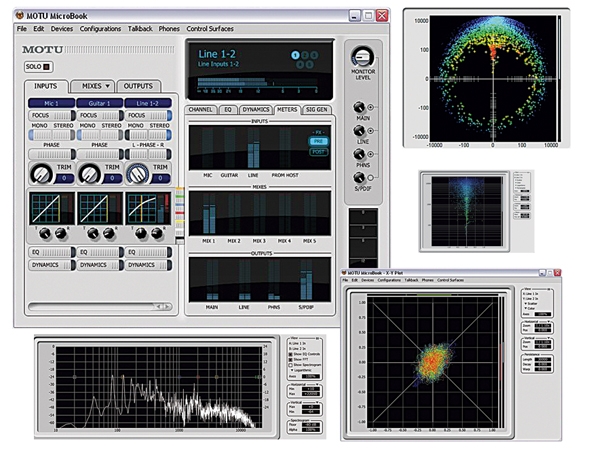The image size is (591, 453).
Task: Switch to the CHANNEL tab
Action: pos(201,110)
